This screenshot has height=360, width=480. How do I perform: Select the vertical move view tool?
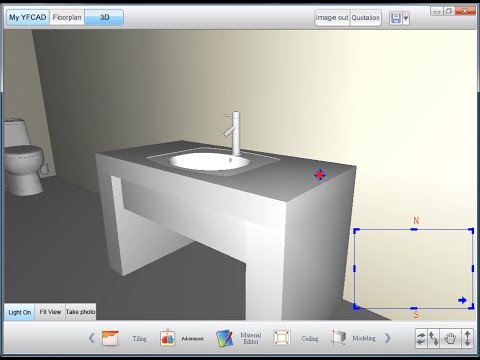[467, 338]
